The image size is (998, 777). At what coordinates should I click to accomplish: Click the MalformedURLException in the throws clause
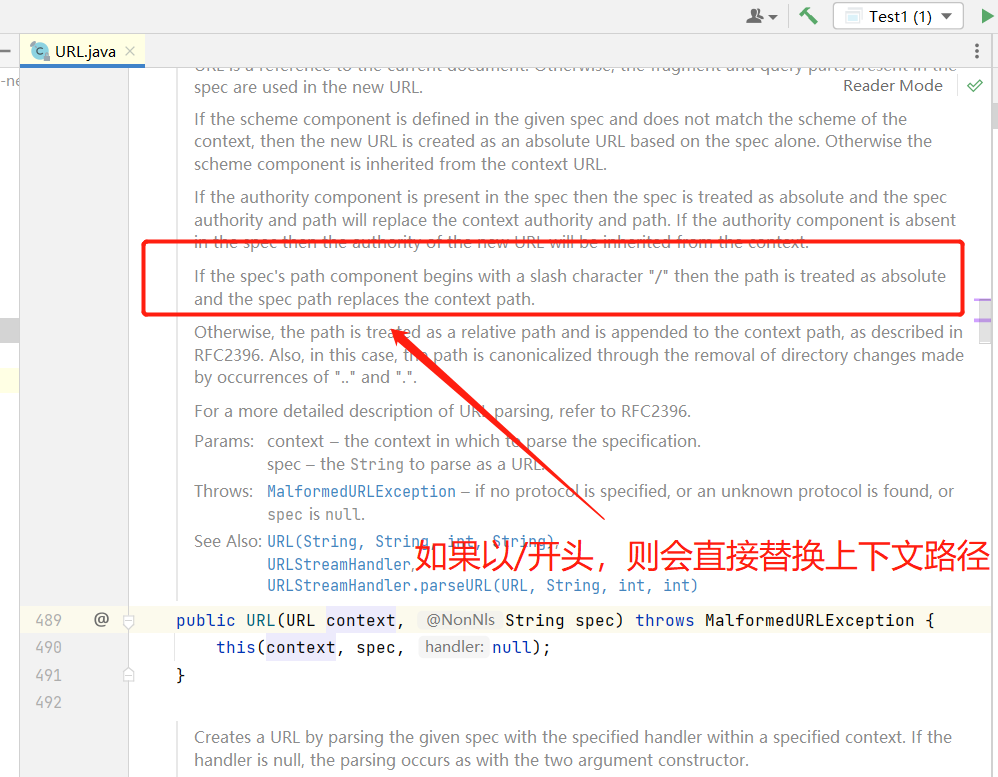coord(809,620)
